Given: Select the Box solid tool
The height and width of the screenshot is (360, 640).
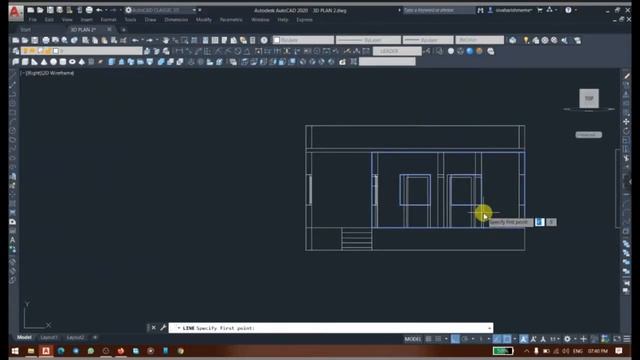Looking at the screenshot, I should pyautogui.click(x=25, y=62).
